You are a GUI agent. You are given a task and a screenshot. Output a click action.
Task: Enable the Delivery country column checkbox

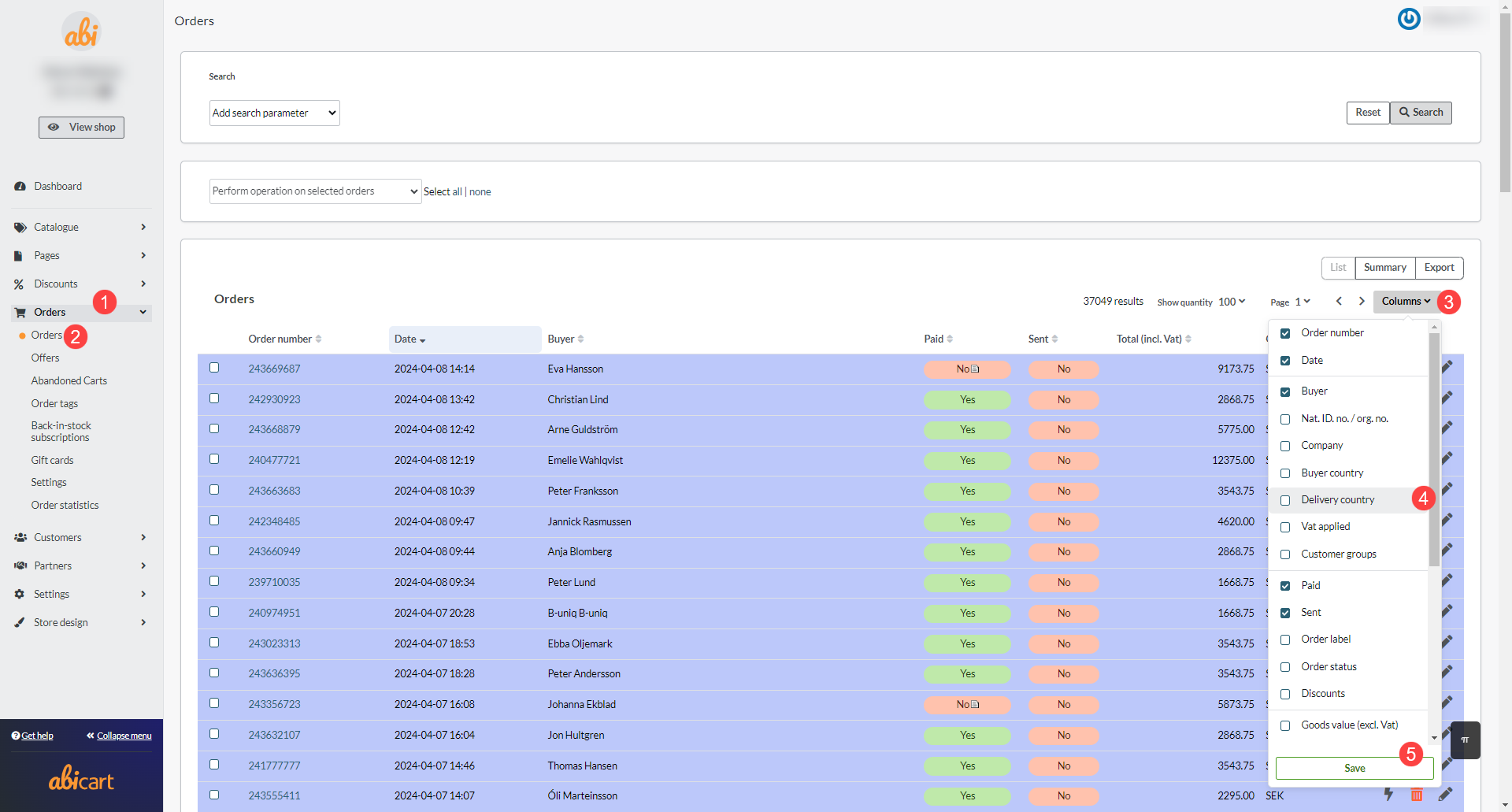[1285, 501]
